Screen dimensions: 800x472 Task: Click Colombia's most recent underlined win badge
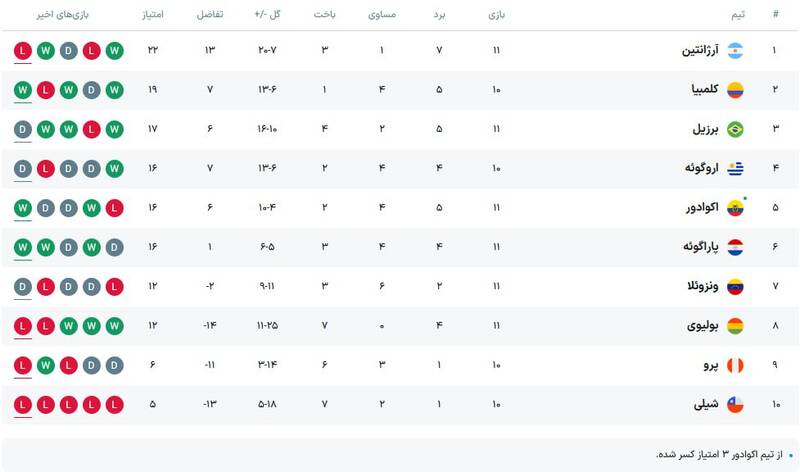coord(23,90)
